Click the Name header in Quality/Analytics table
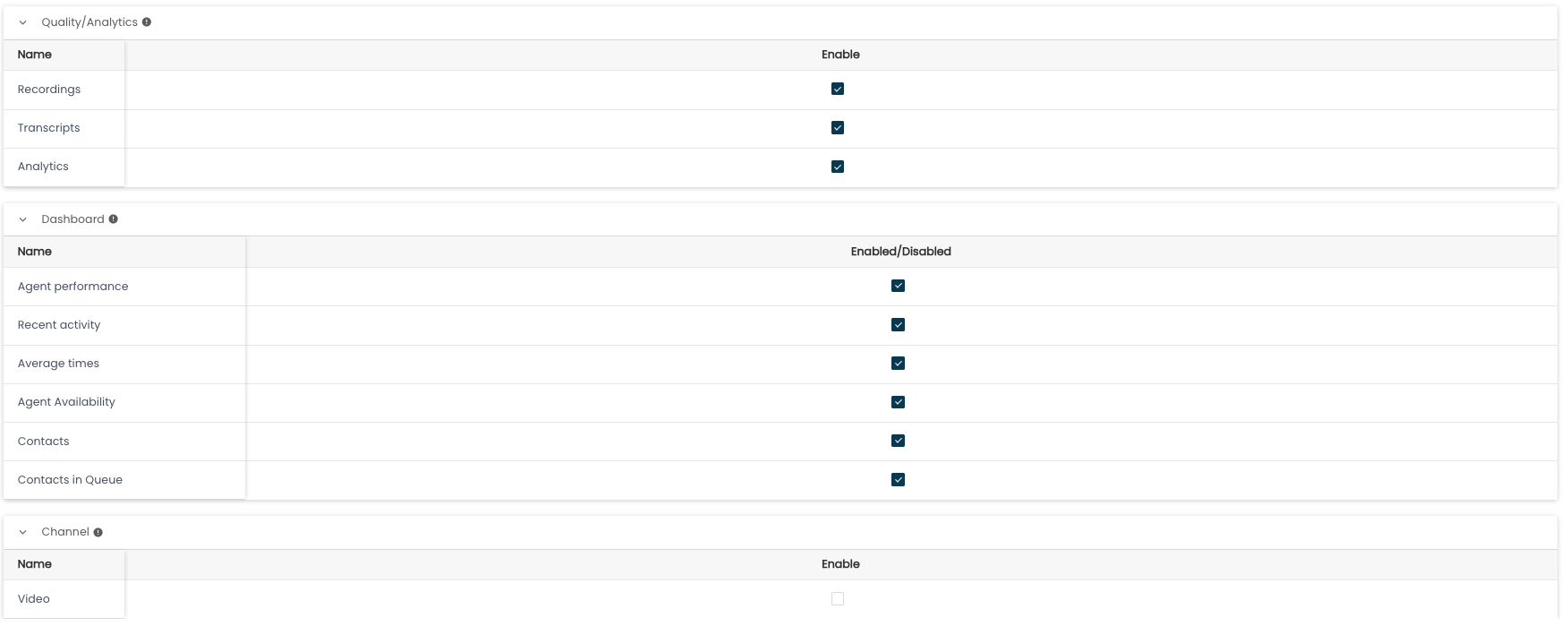The image size is (1568, 626). pyautogui.click(x=35, y=55)
